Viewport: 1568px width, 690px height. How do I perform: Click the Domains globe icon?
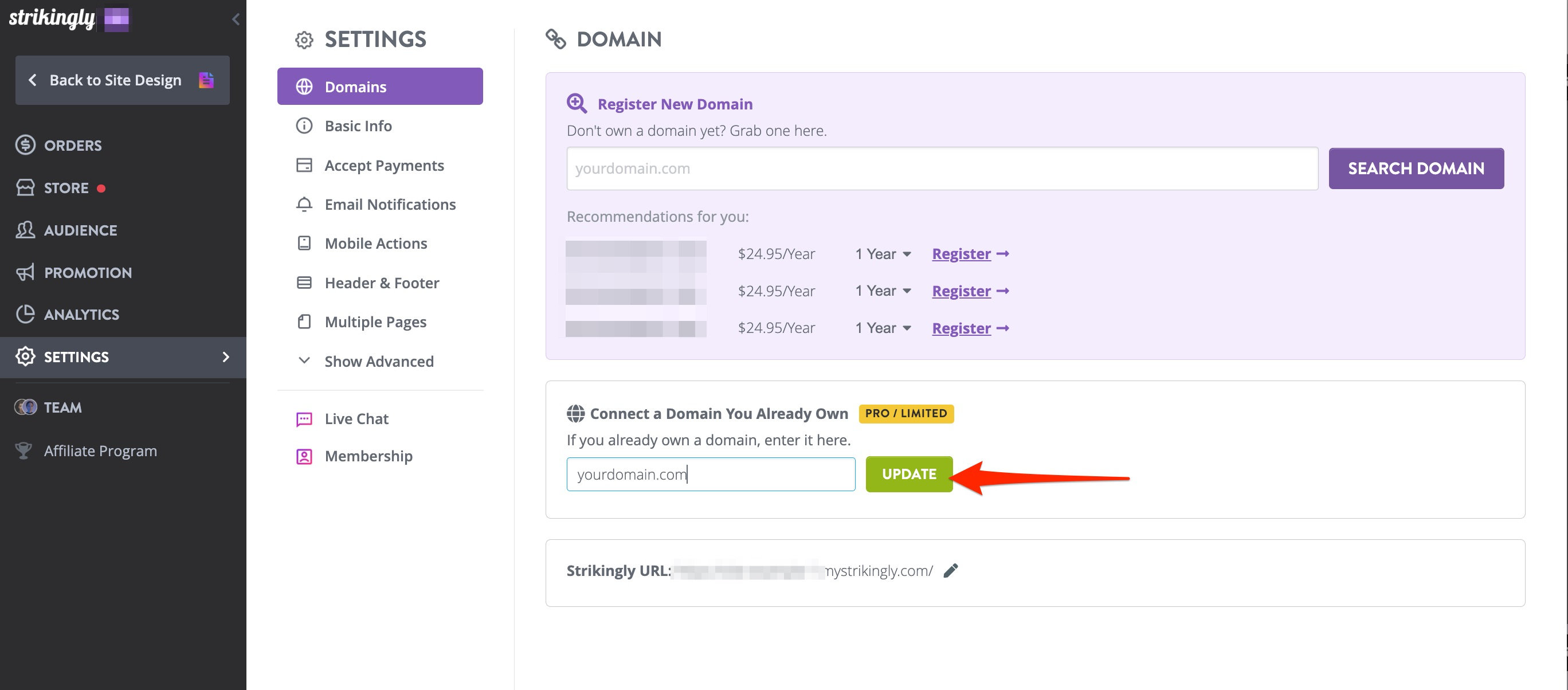pos(304,87)
